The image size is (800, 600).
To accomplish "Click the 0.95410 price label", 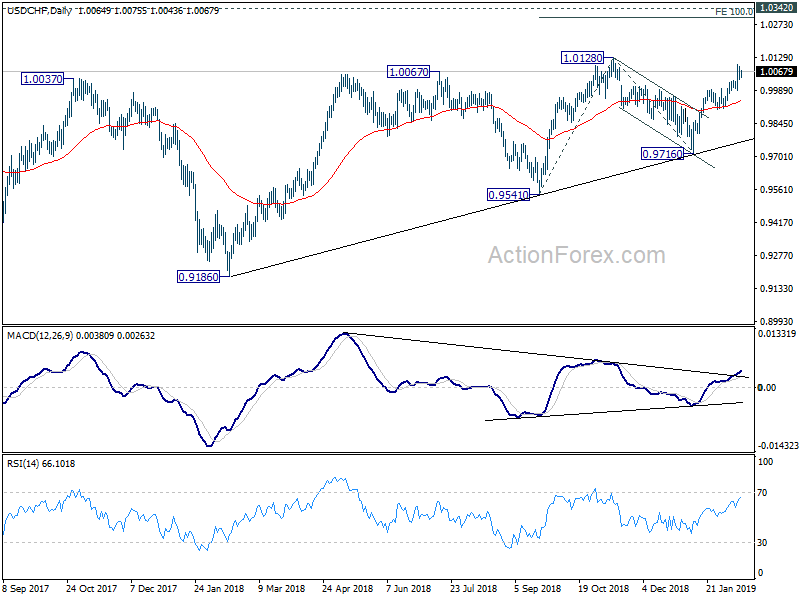I will point(508,195).
